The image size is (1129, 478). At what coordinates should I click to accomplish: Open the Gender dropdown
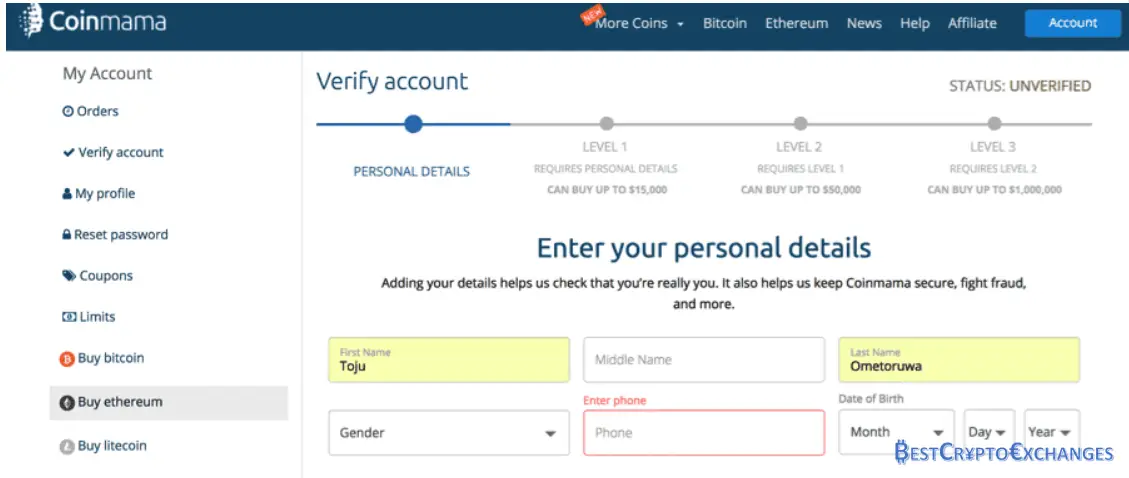point(448,433)
